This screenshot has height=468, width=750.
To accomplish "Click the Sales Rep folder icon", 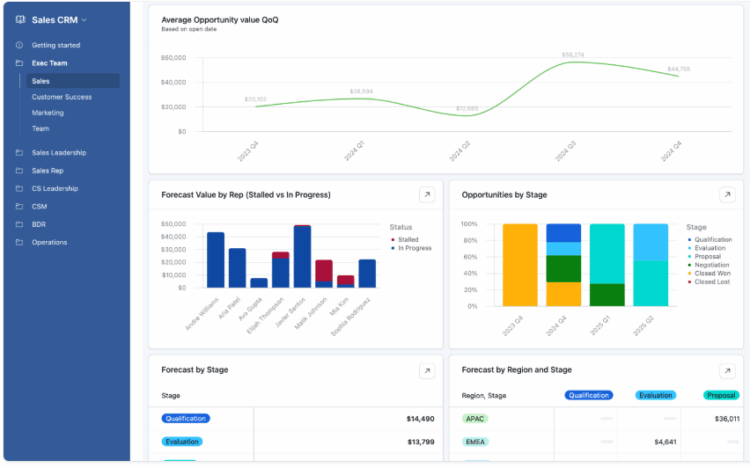I will [19, 171].
